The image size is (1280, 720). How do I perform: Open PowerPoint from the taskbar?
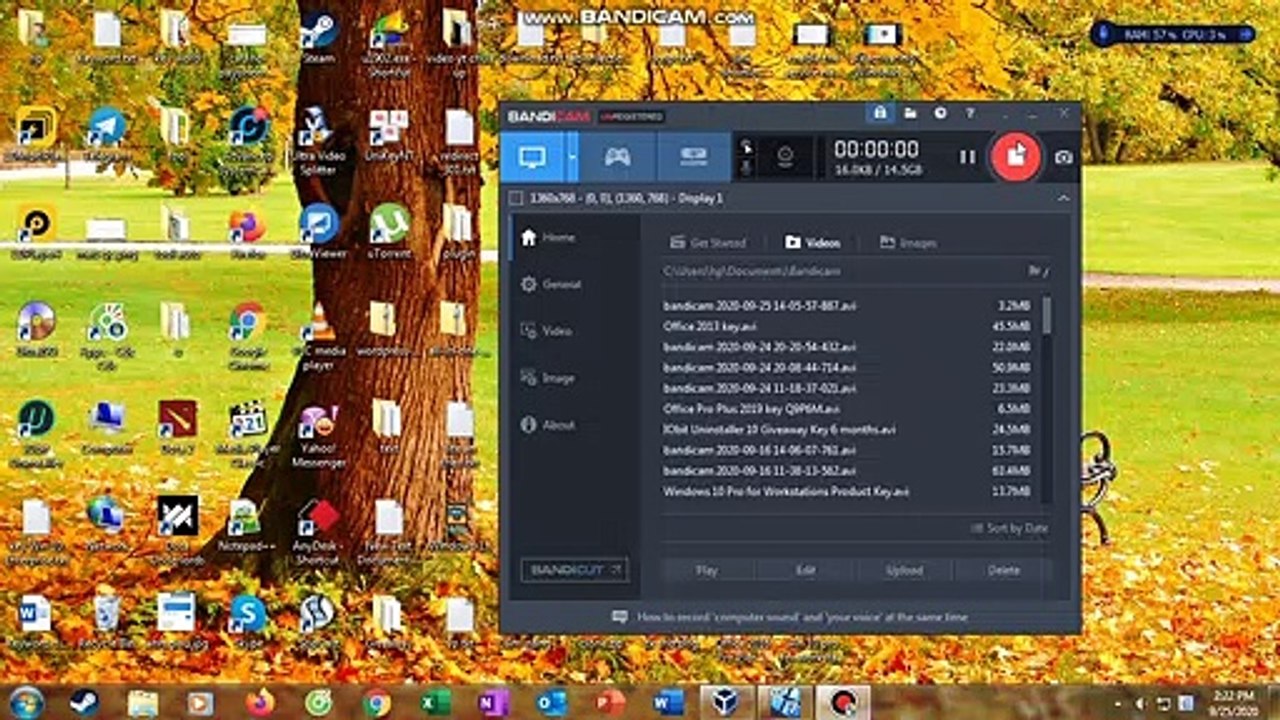tap(610, 702)
